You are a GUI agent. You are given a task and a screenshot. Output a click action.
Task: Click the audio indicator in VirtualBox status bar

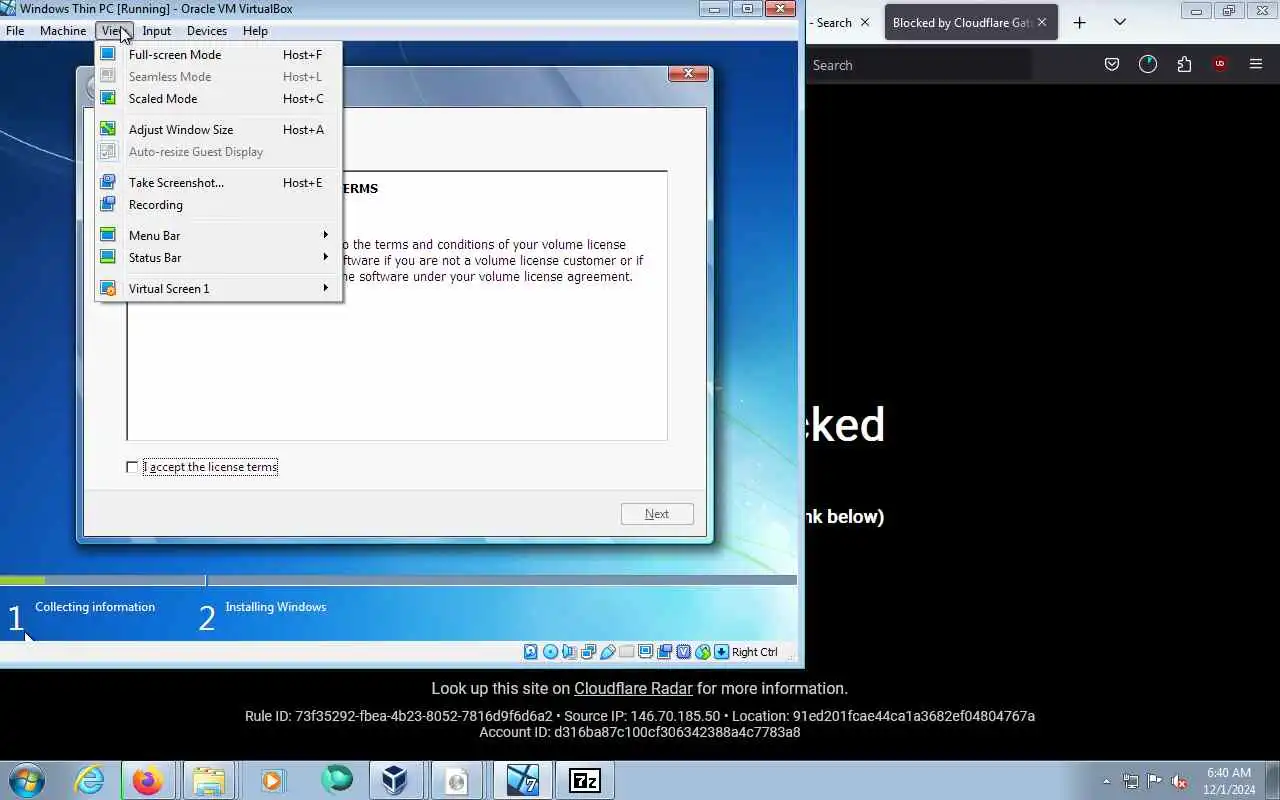tap(569, 652)
